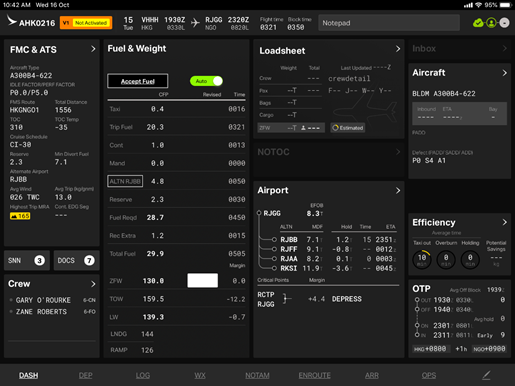Tap the Trip Fuel 20.3 value

coord(155,127)
